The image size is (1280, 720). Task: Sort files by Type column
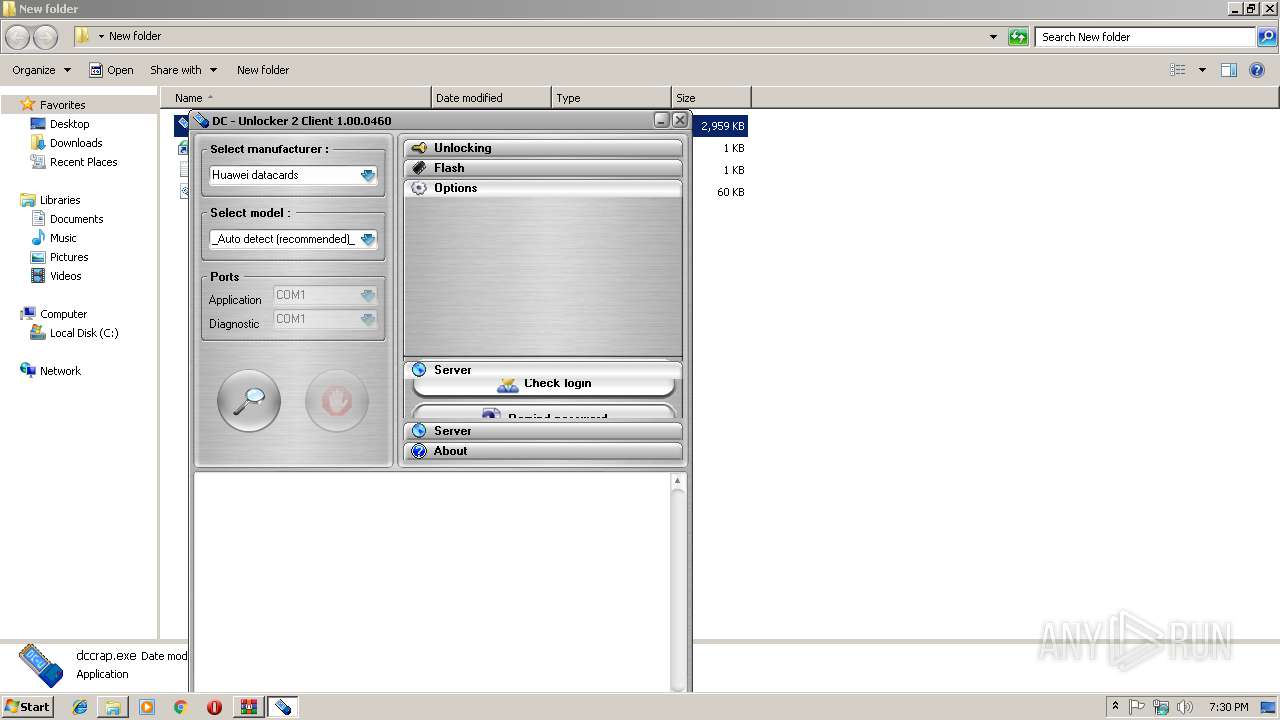pos(611,98)
